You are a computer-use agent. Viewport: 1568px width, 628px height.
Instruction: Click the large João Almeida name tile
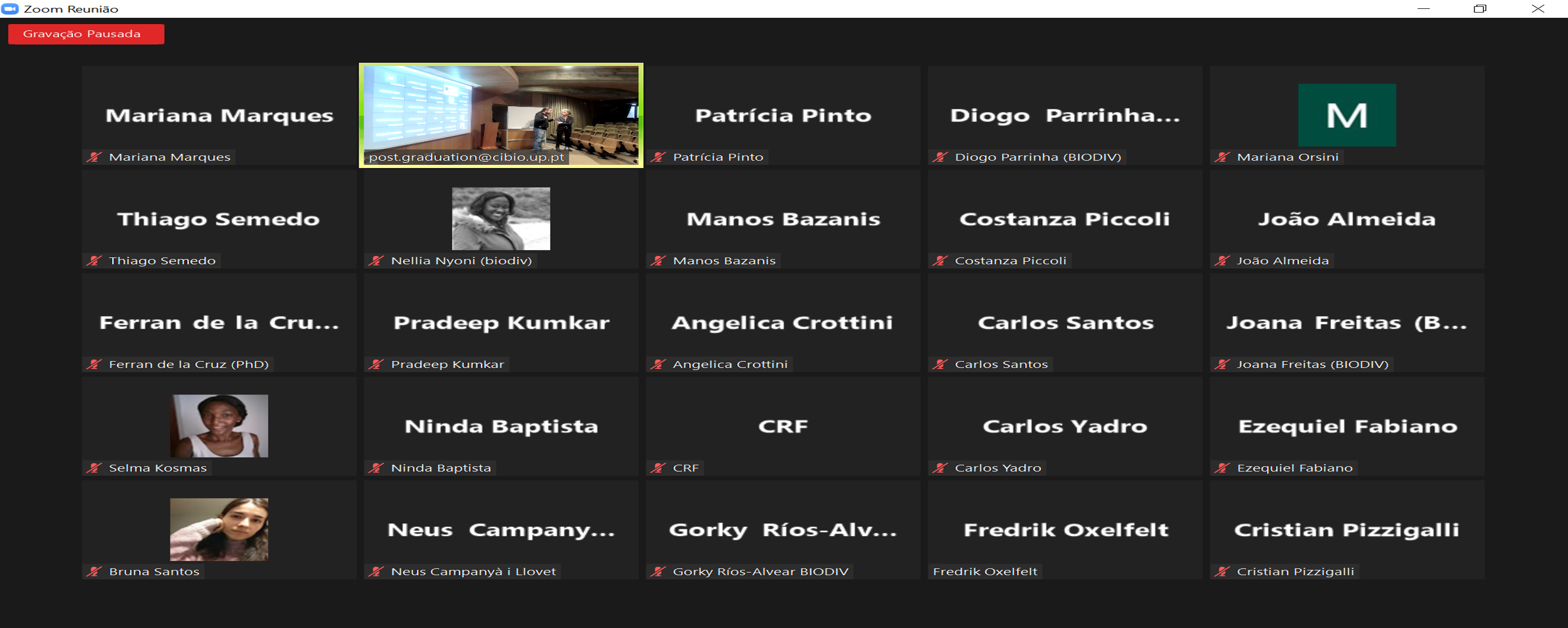pos(1347,219)
